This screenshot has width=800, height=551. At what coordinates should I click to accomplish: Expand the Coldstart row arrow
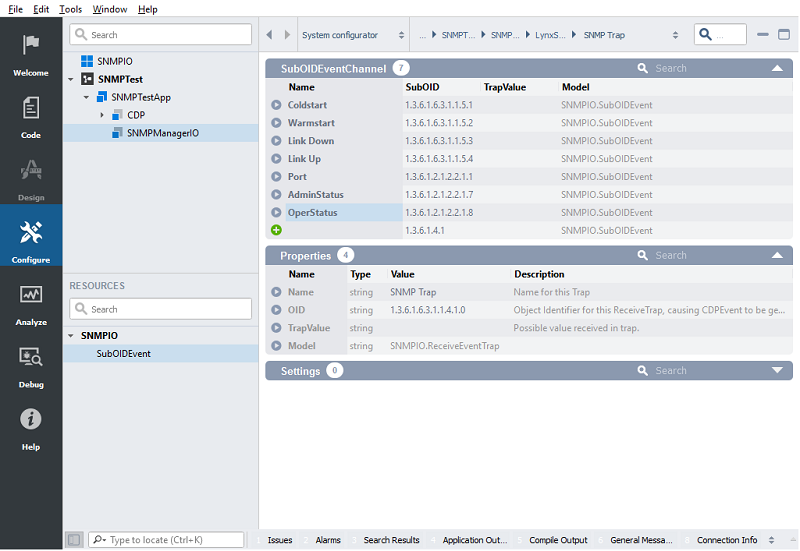[276, 105]
